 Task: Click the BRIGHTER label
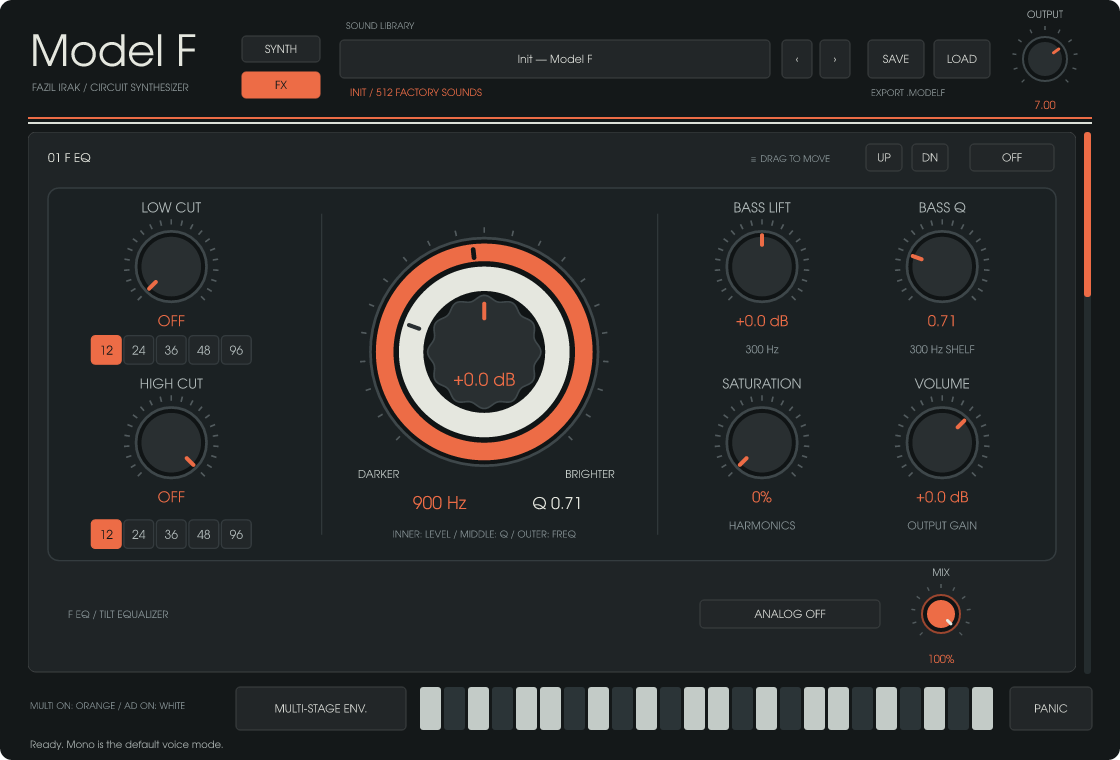(589, 474)
